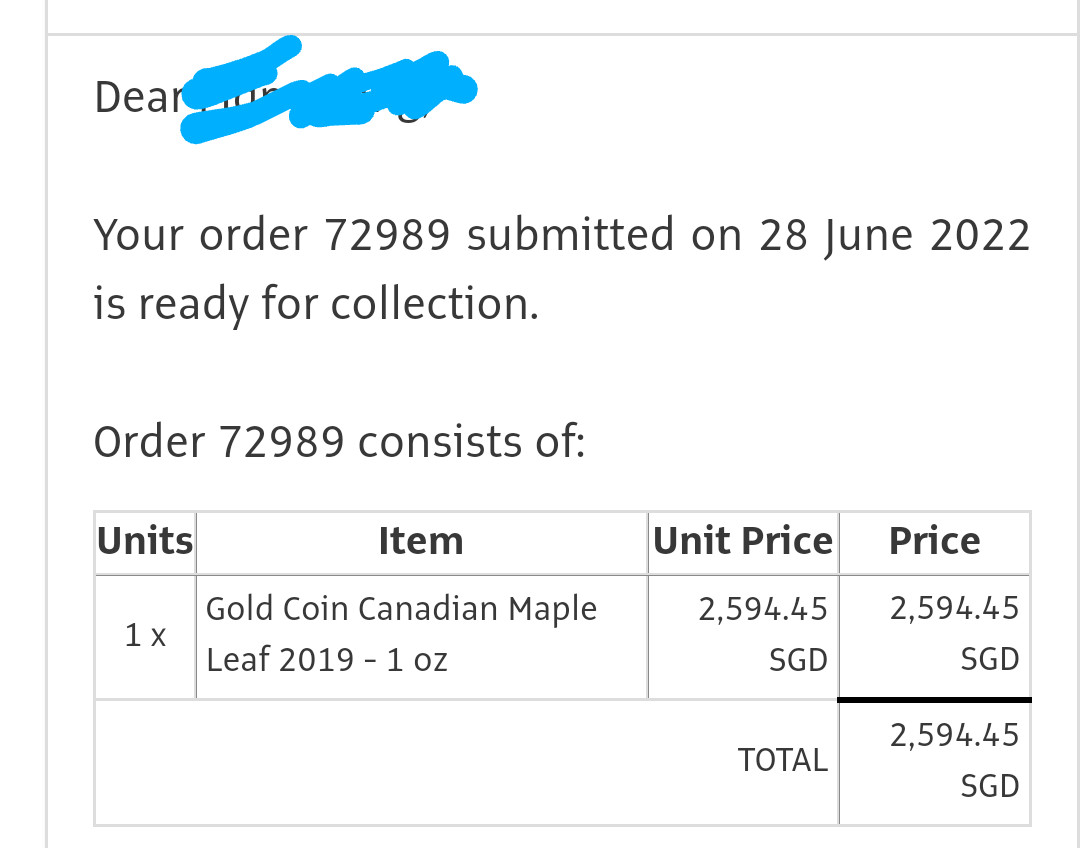The image size is (1080, 848).
Task: Click the Price column header
Action: pyautogui.click(x=935, y=541)
